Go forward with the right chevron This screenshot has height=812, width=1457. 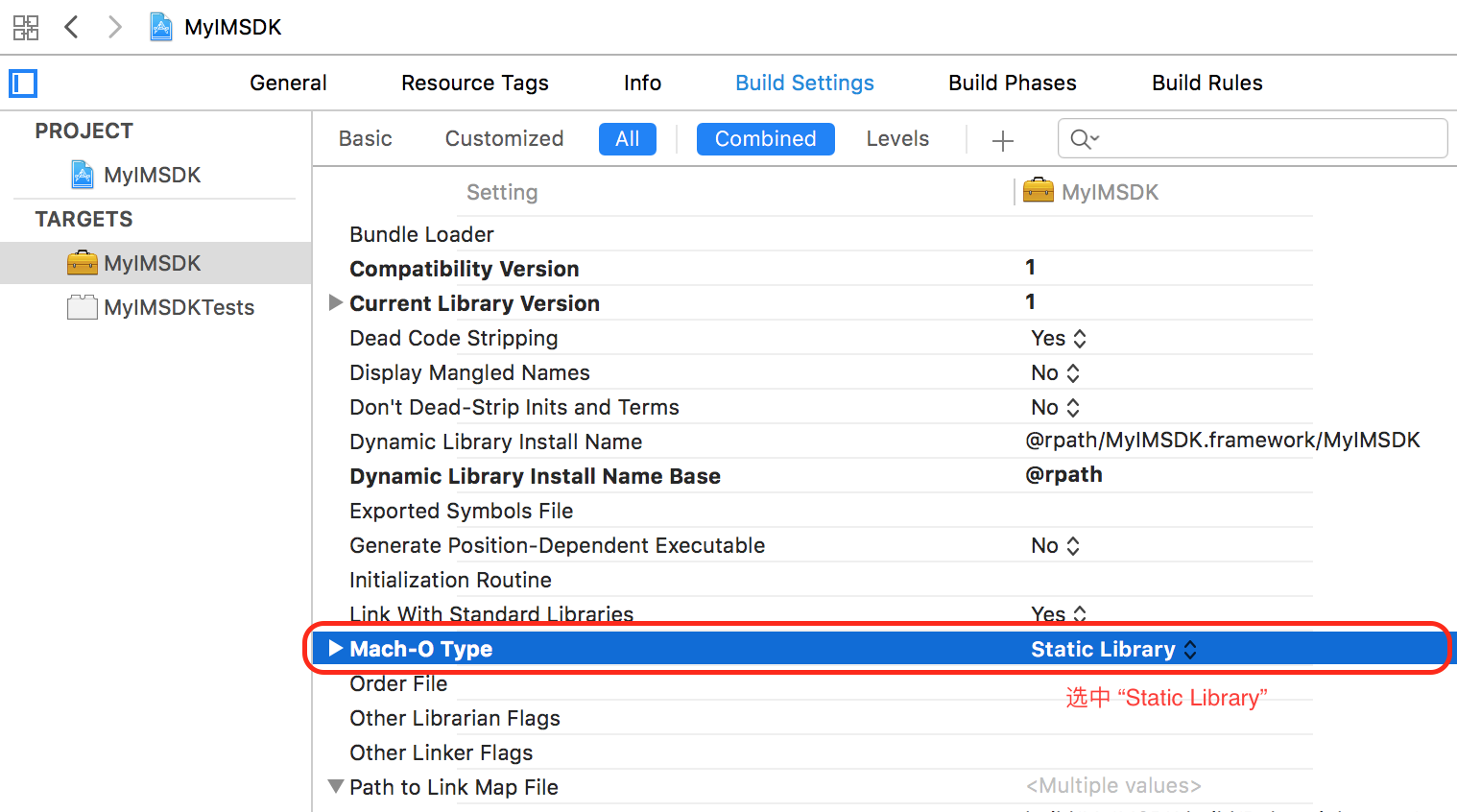pos(115,27)
